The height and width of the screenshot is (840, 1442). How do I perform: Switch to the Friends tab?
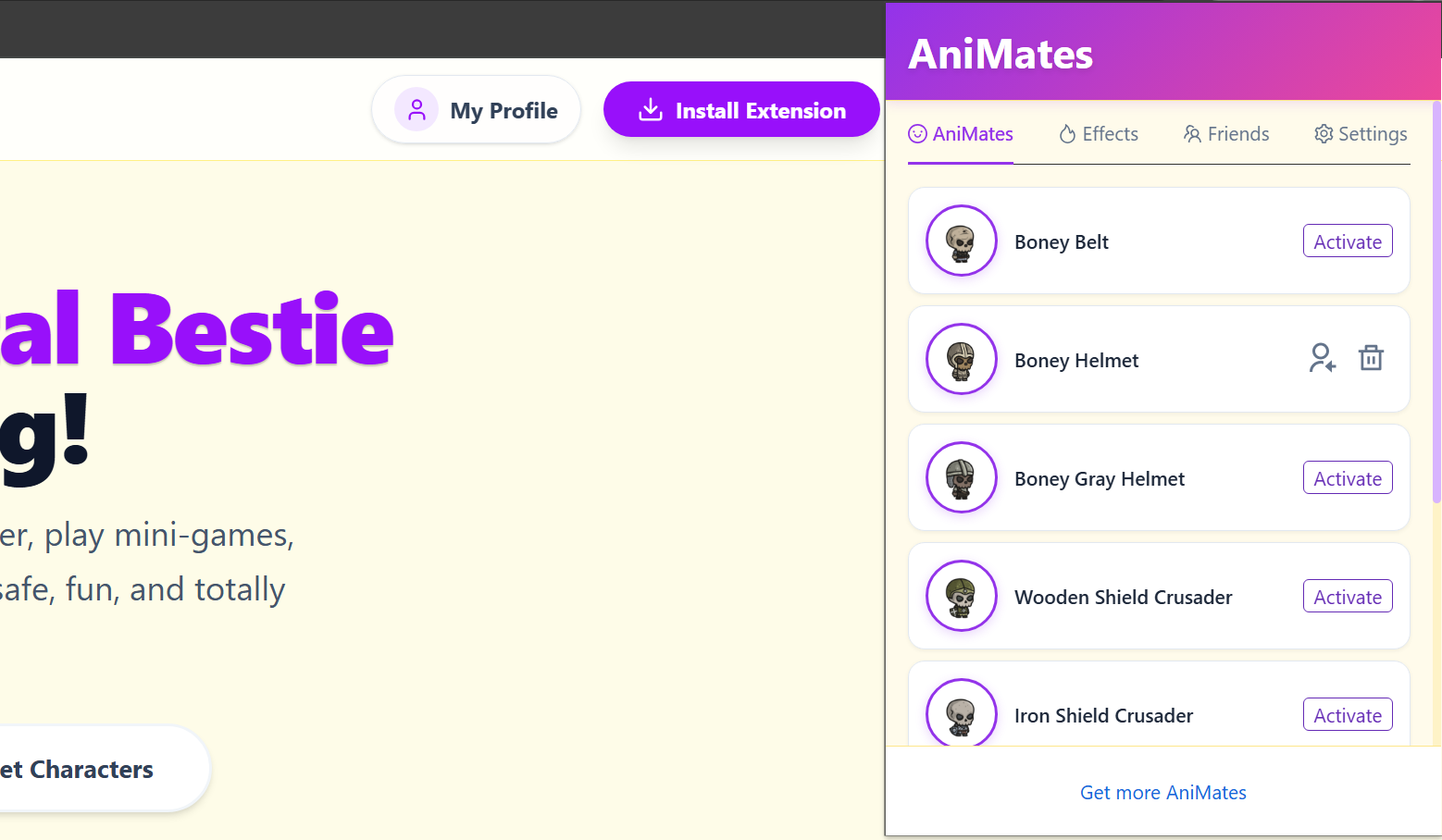tap(1225, 133)
